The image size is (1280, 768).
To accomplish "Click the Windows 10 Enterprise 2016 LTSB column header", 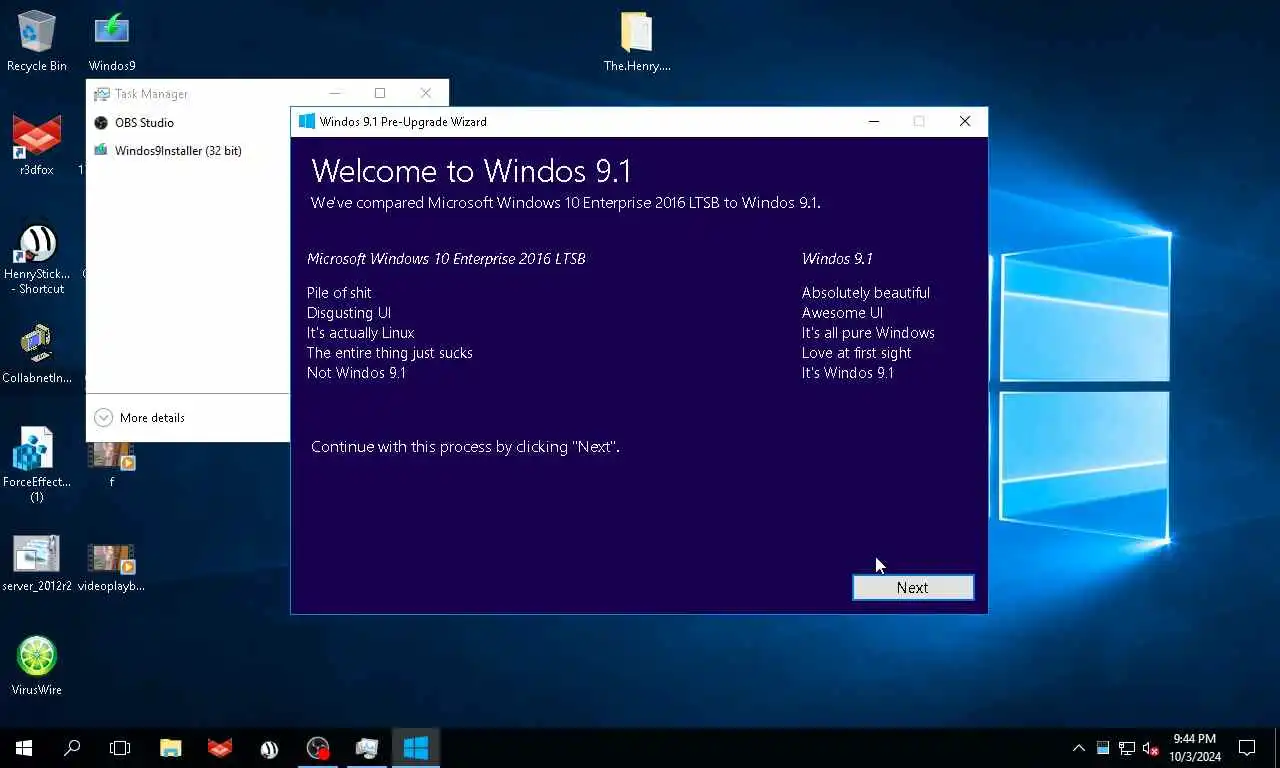I will tap(446, 259).
